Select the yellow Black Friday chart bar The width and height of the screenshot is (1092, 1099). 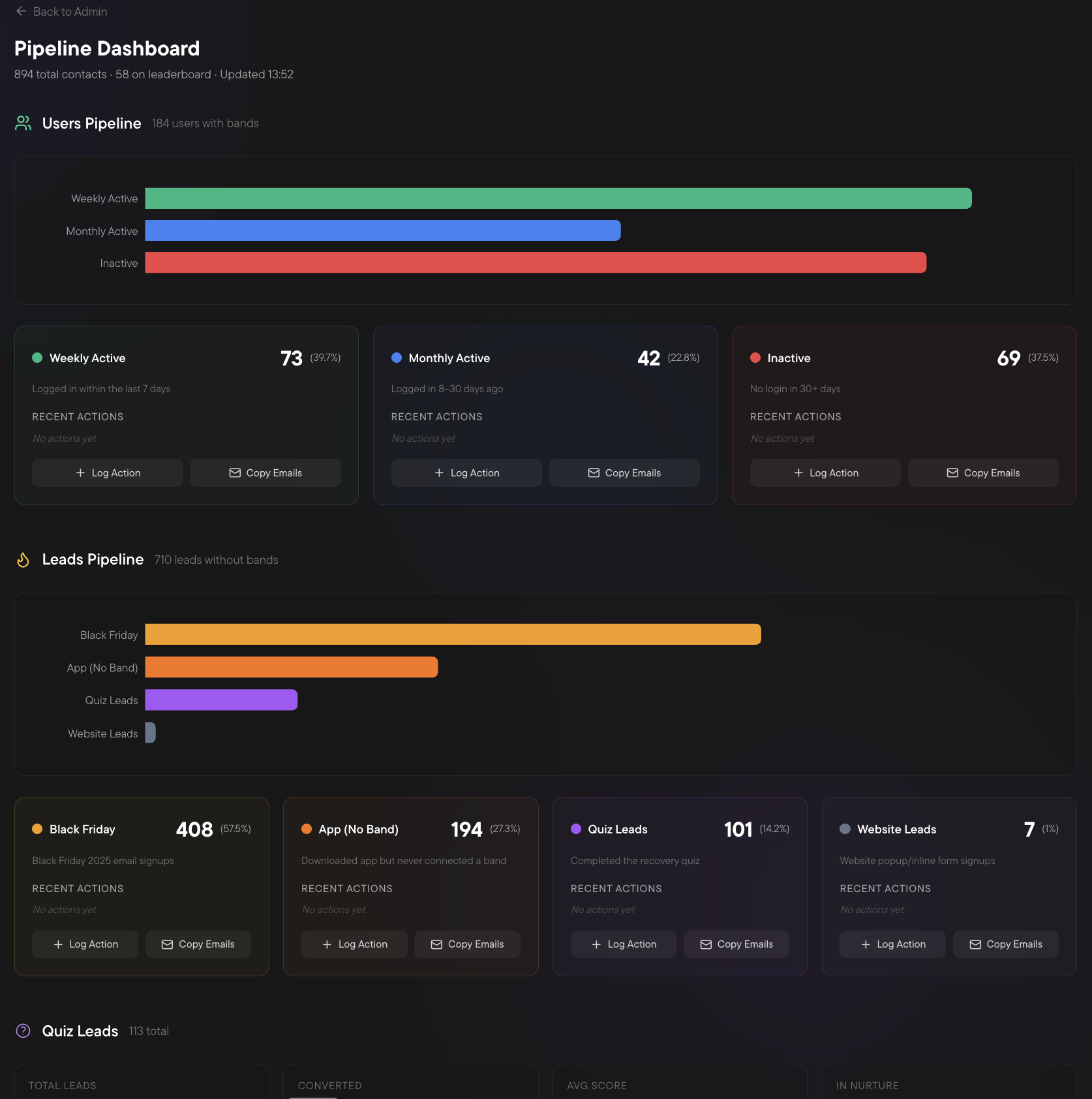click(x=453, y=635)
